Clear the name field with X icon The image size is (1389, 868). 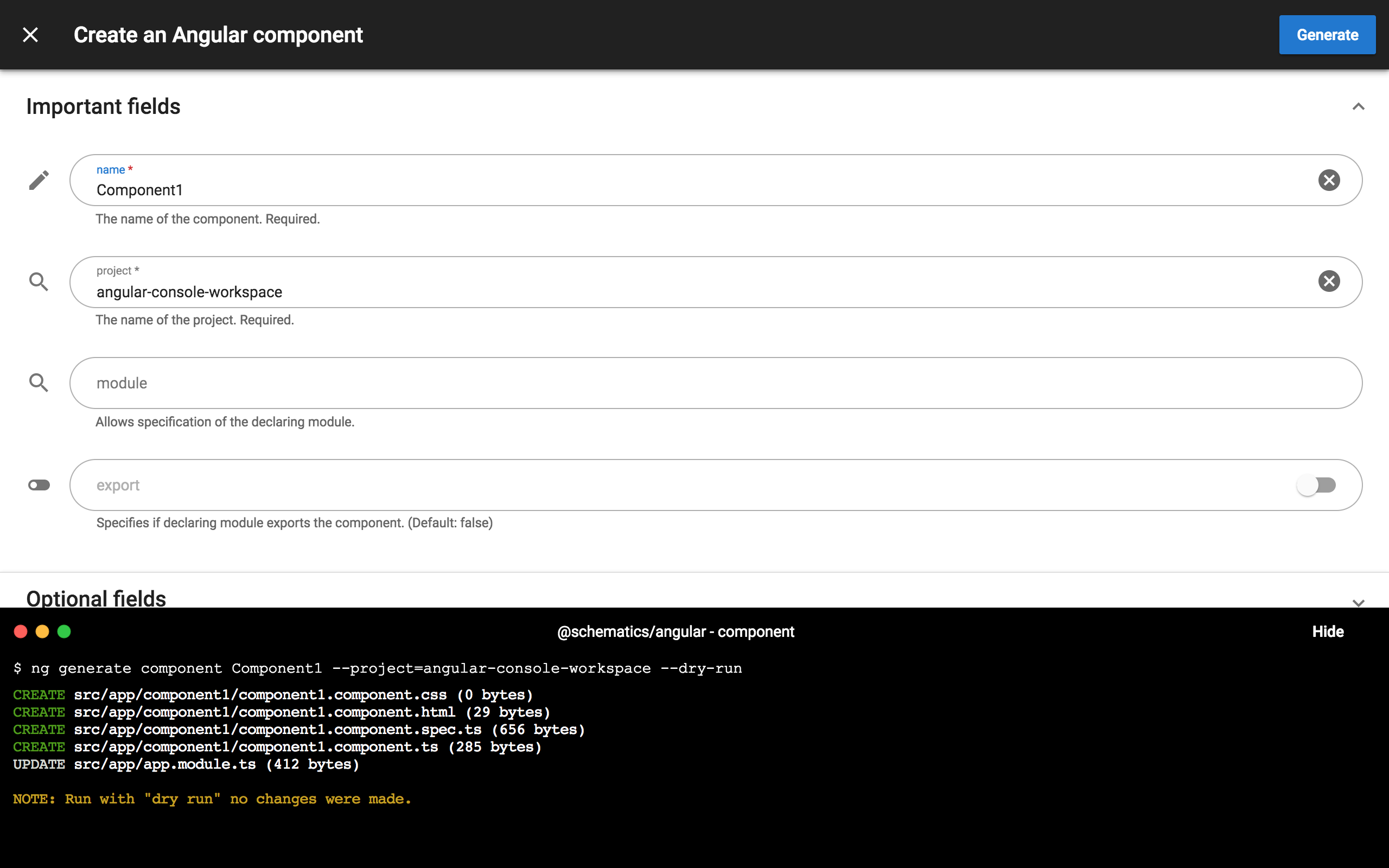point(1329,180)
